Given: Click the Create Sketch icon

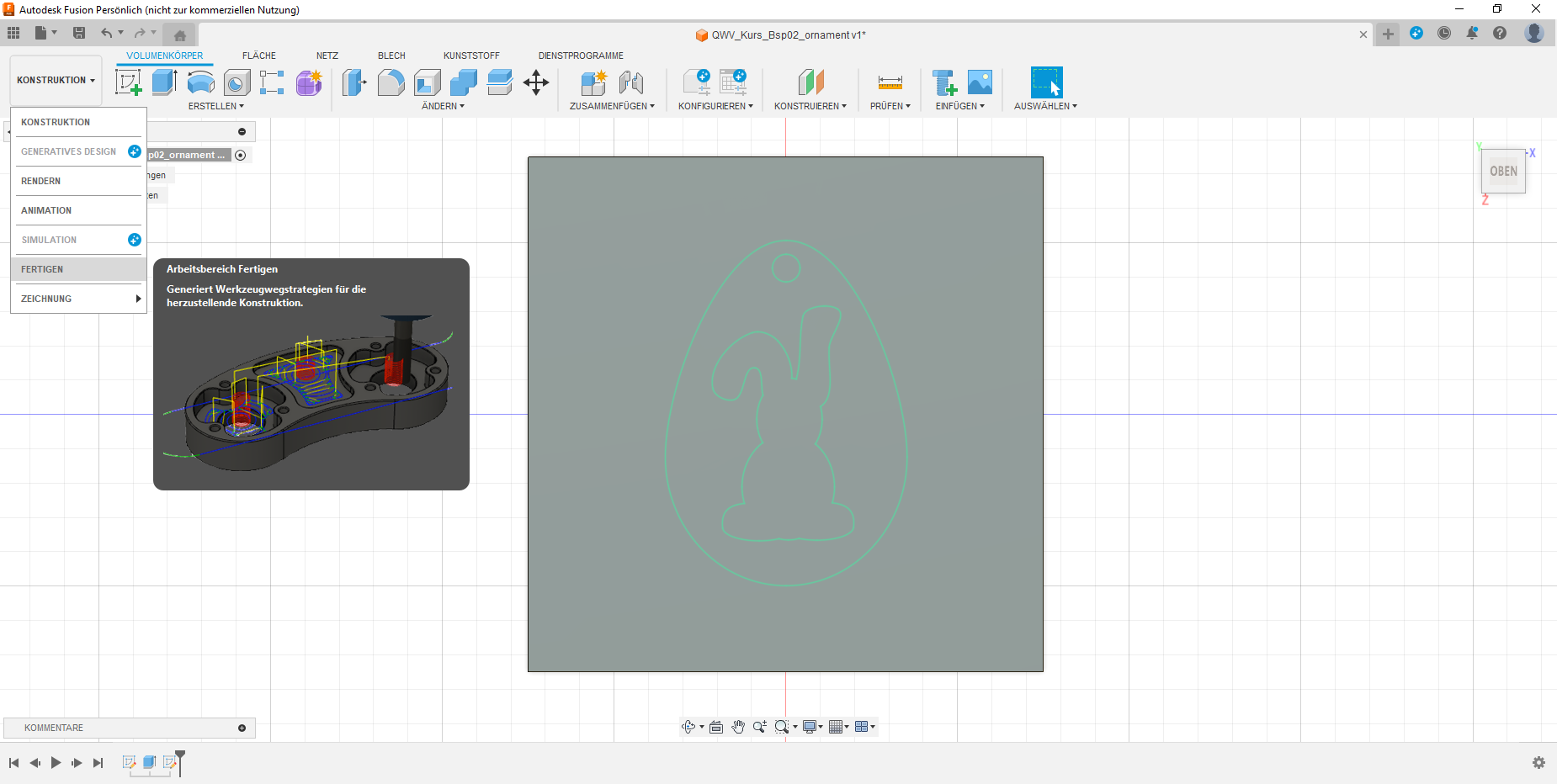Looking at the screenshot, I should point(128,82).
